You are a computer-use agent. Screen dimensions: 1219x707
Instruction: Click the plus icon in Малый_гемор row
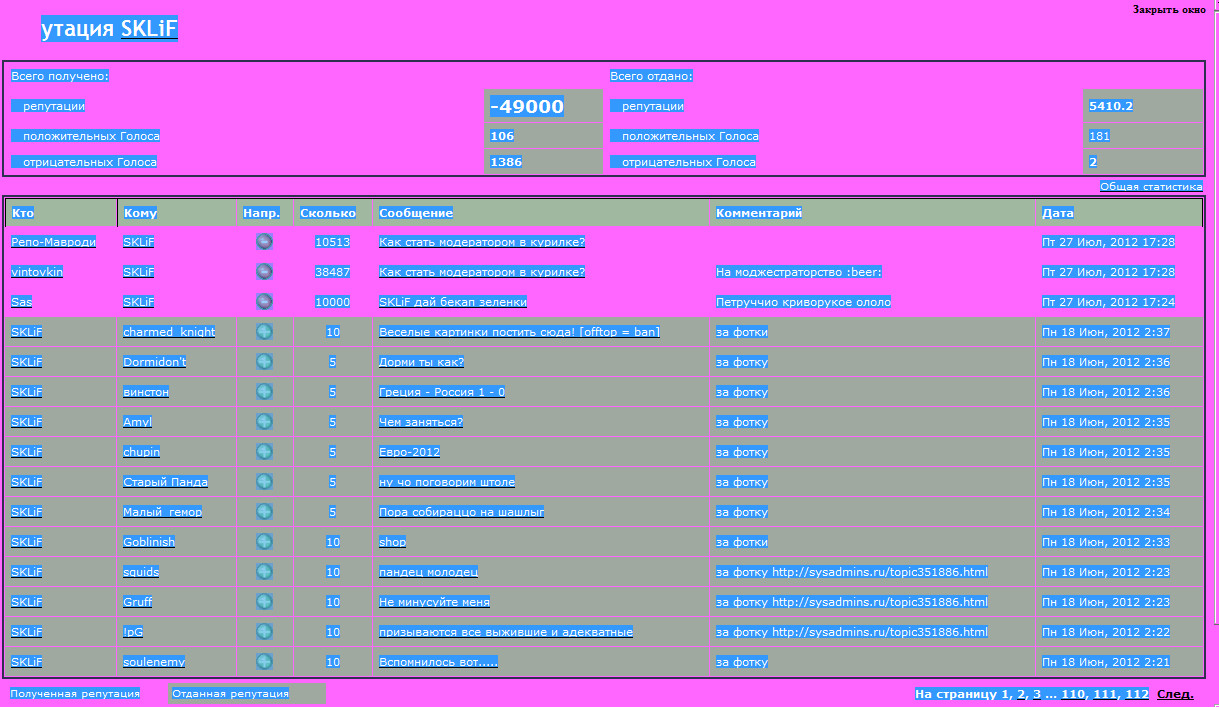264,511
